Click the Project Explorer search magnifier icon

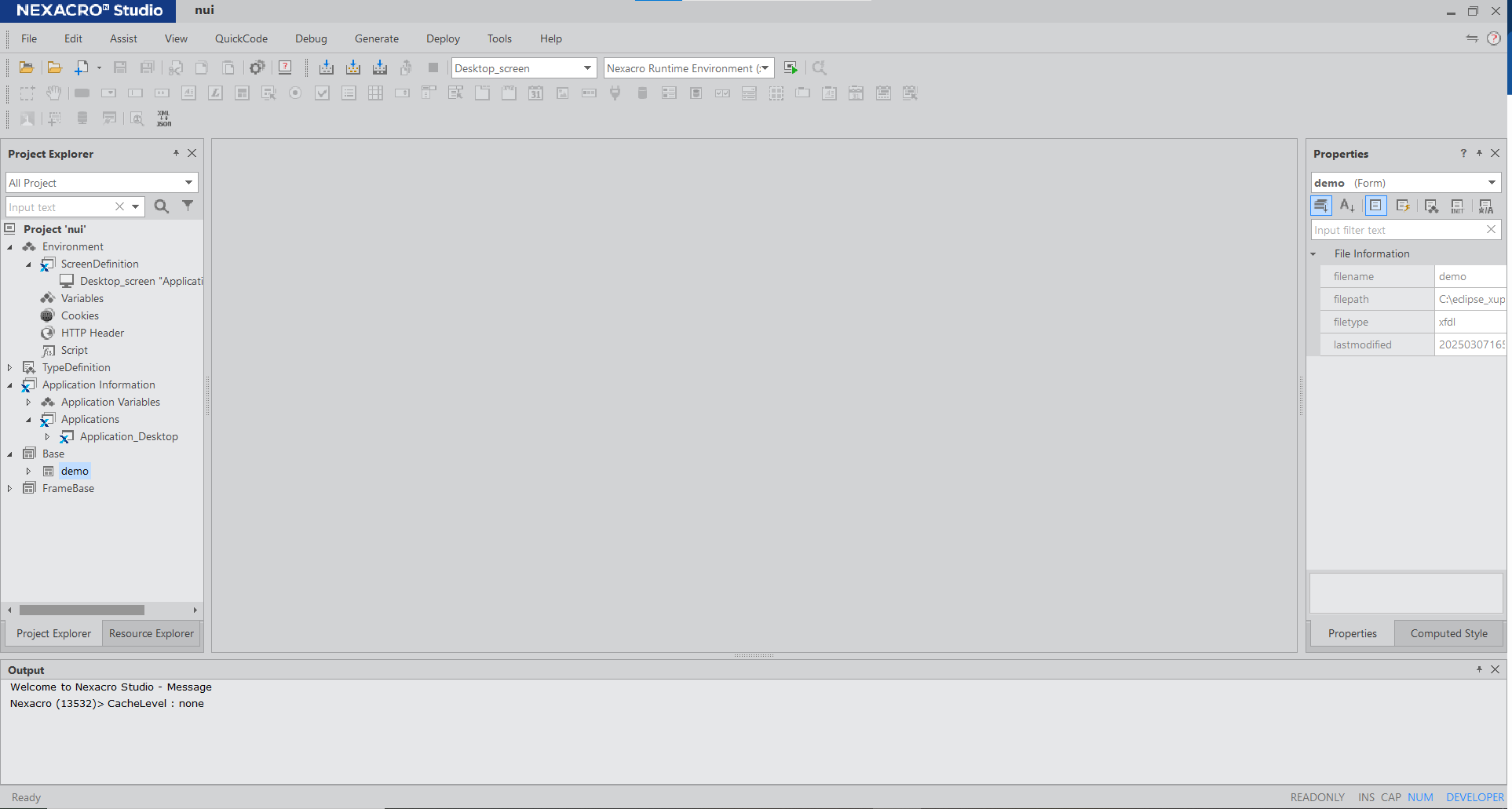tap(162, 207)
